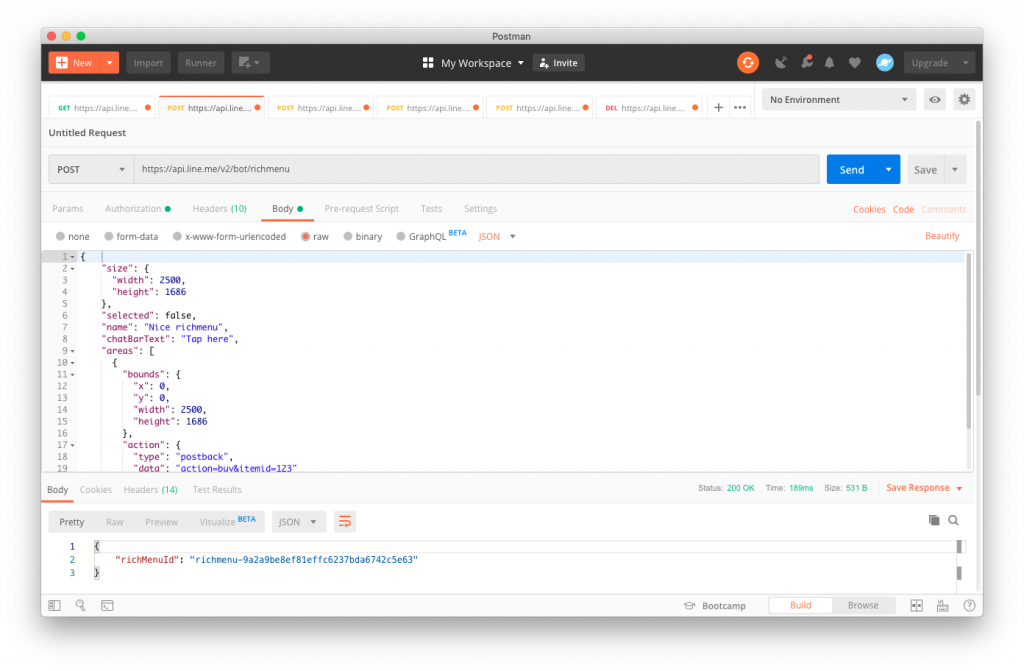The image size is (1024, 671).
Task: Search the response body
Action: pos(953,520)
